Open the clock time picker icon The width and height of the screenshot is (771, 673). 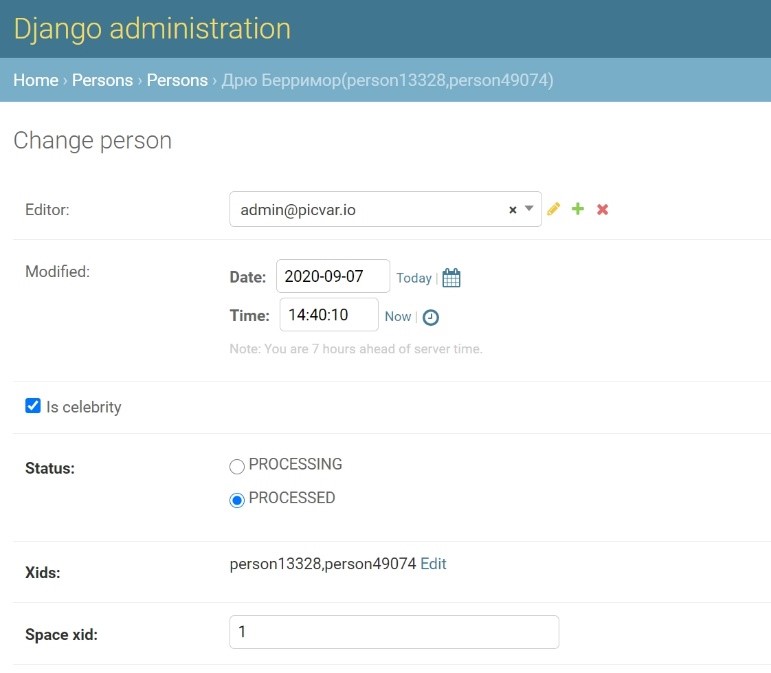431,317
